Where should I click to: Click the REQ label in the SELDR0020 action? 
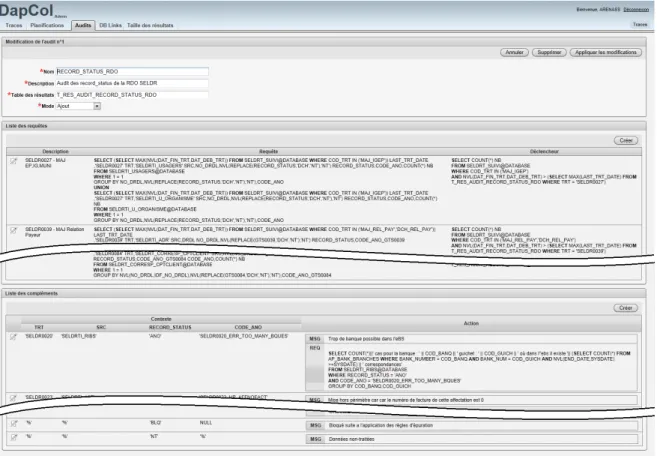click(315, 348)
